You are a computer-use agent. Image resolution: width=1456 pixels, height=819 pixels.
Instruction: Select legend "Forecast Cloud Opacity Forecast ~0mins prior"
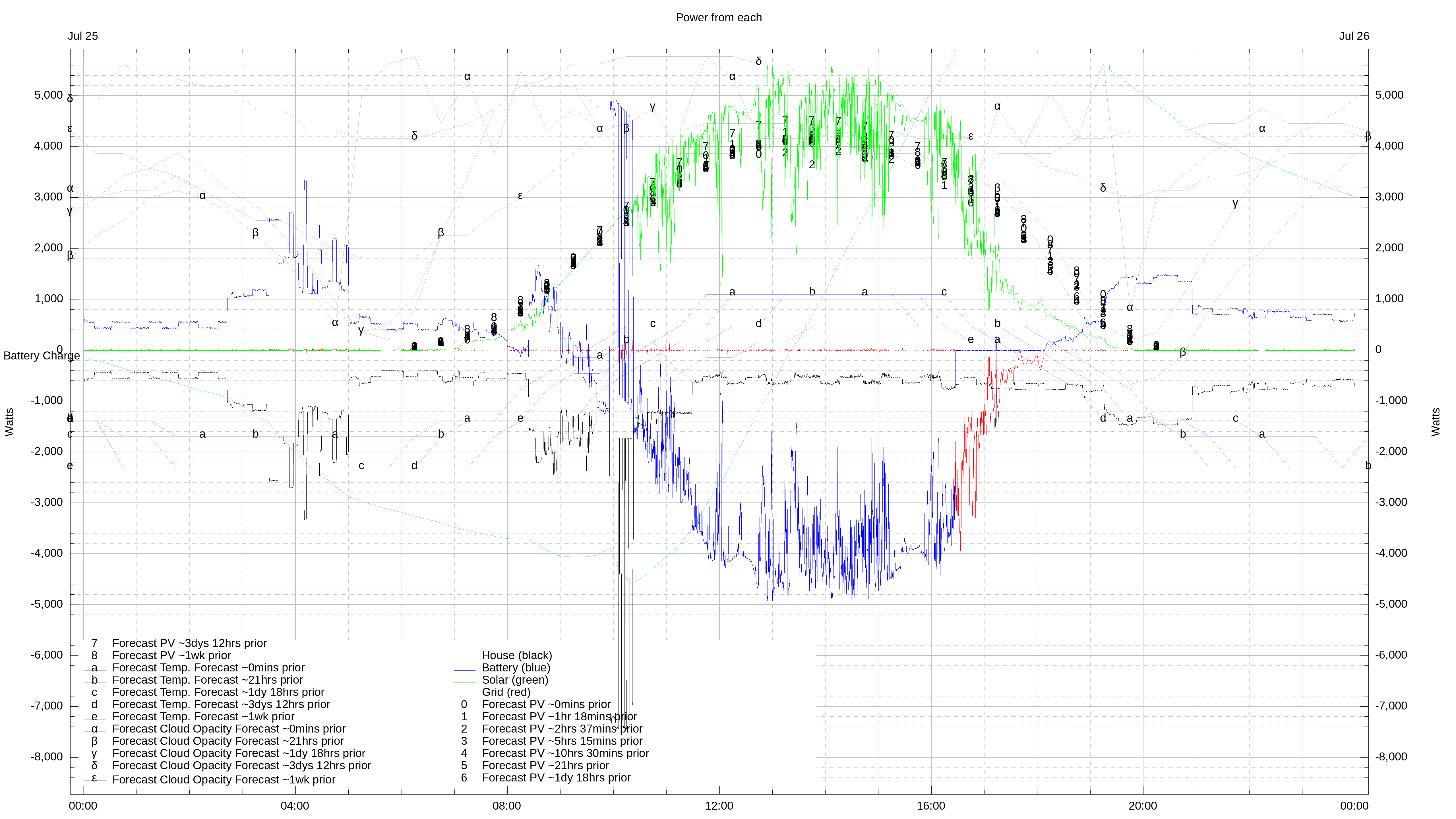[229, 729]
